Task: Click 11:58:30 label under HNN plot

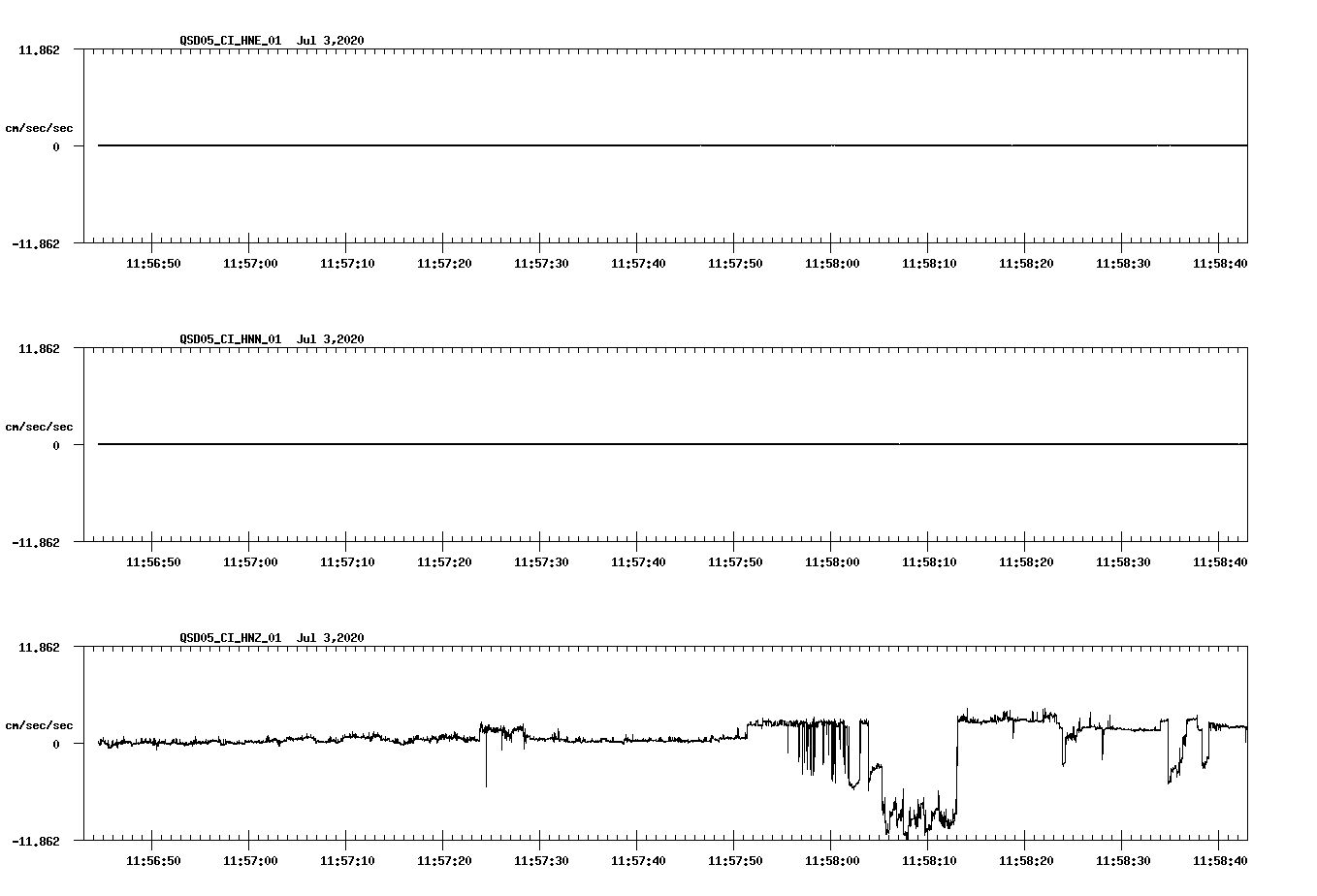Action: pos(1123,562)
